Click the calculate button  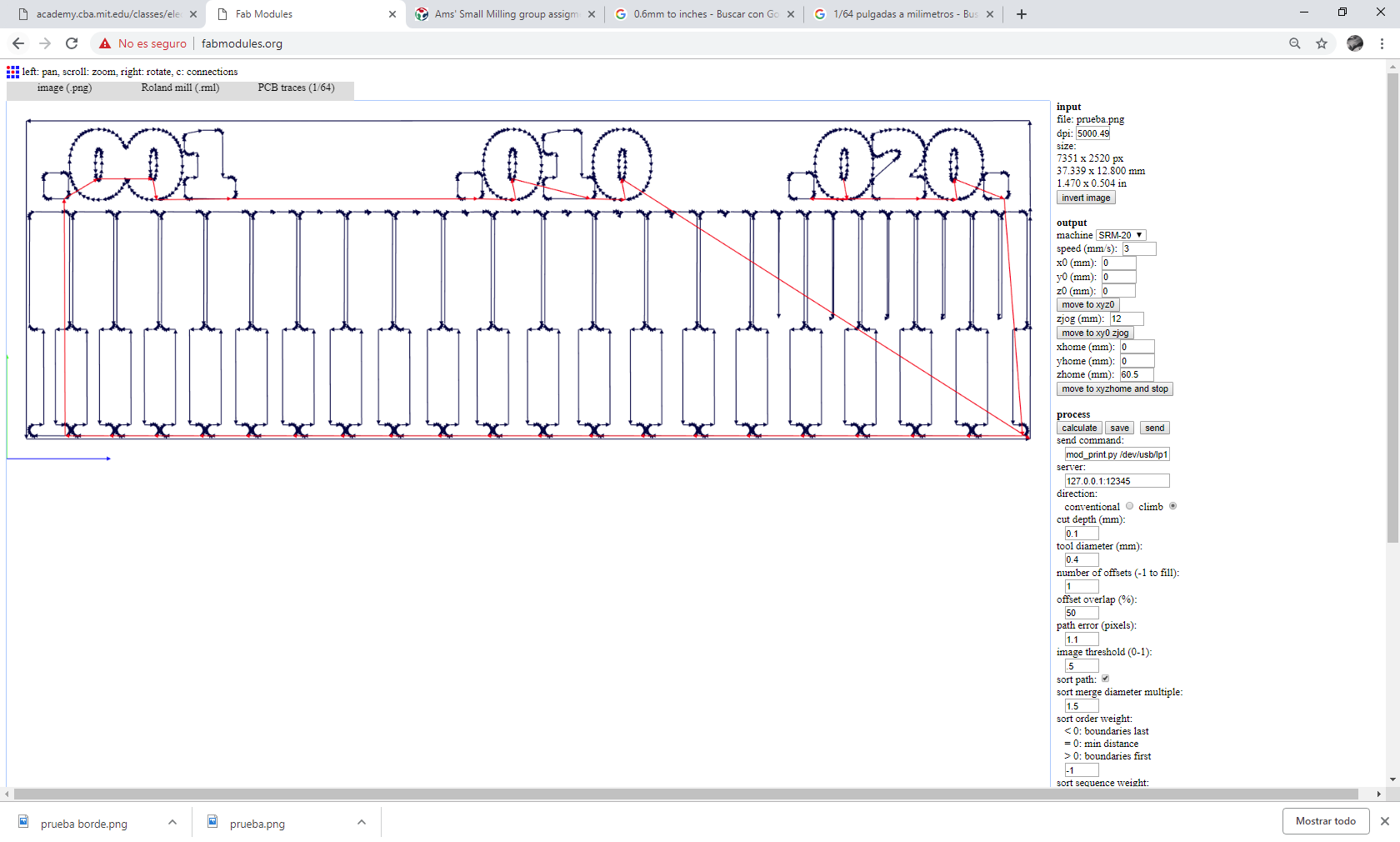pos(1079,428)
